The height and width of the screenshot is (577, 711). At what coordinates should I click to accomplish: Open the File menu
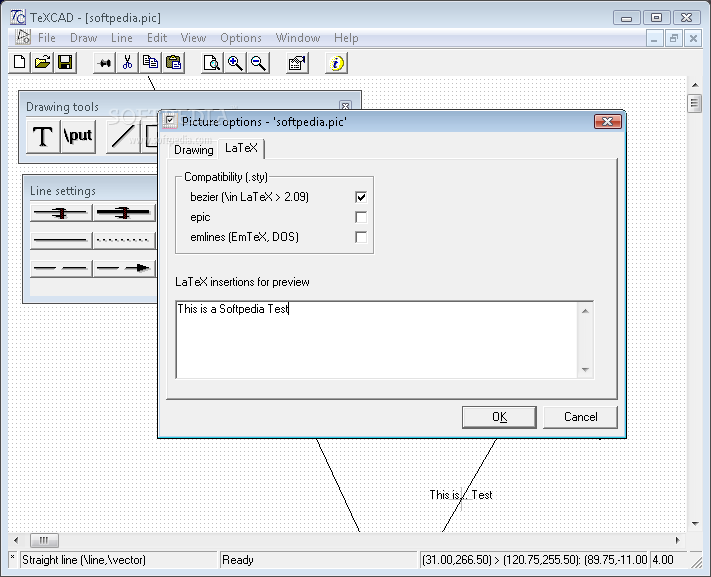tap(47, 38)
